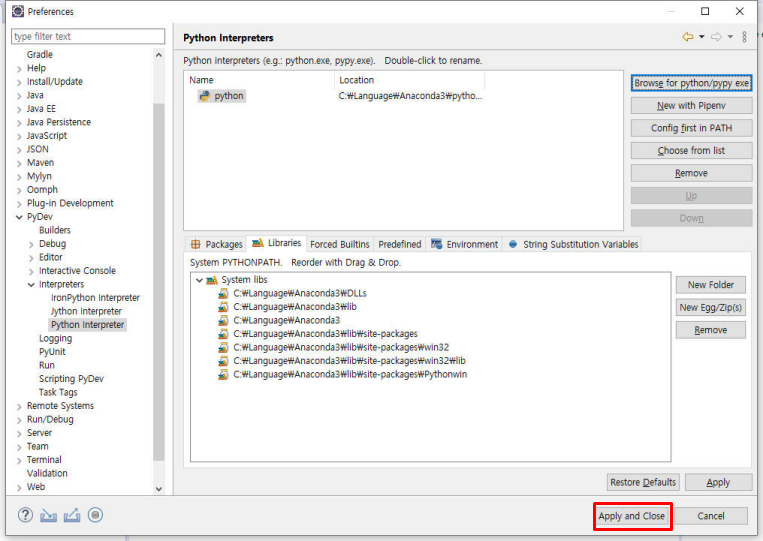This screenshot has width=763, height=541.
Task: Click the tree scroll down arrow
Action: point(159,488)
